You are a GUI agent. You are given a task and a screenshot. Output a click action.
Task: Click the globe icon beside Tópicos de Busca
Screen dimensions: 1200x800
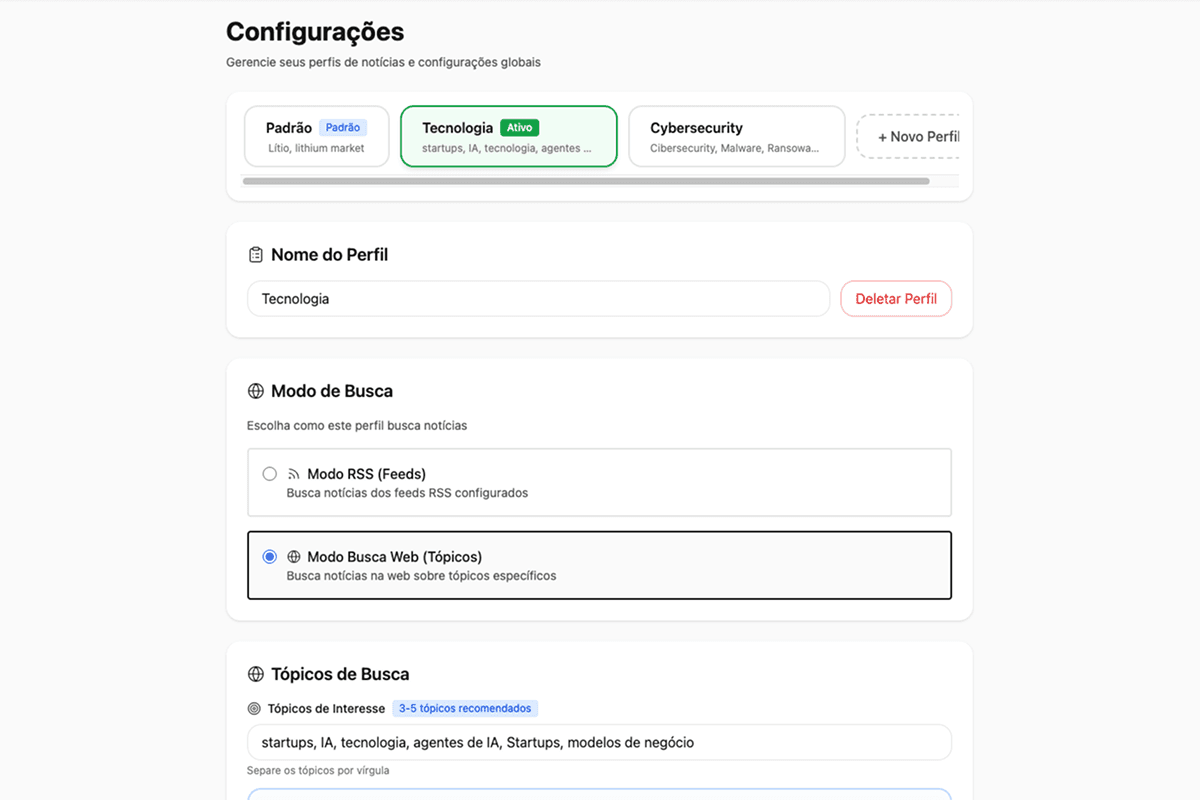tap(256, 674)
